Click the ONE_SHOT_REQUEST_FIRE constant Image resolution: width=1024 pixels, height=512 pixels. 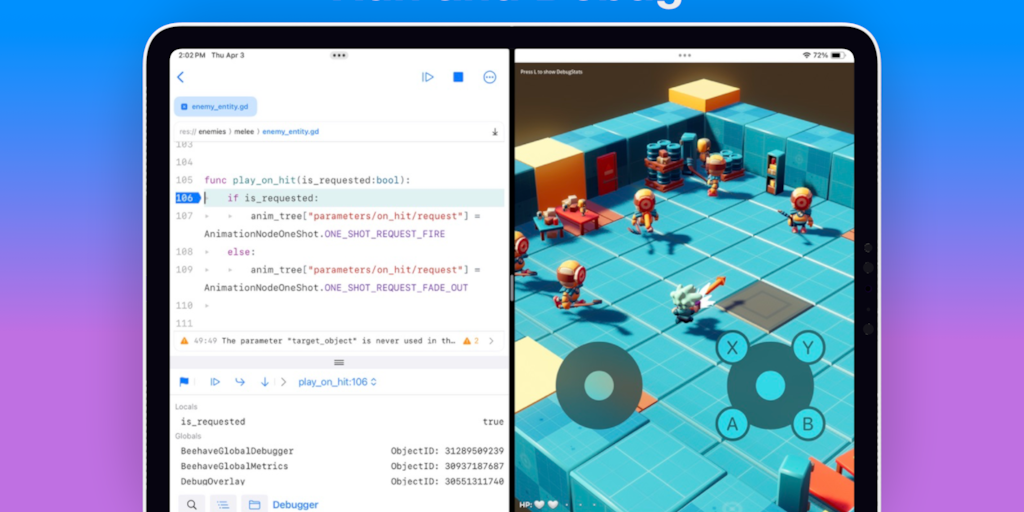pos(385,233)
